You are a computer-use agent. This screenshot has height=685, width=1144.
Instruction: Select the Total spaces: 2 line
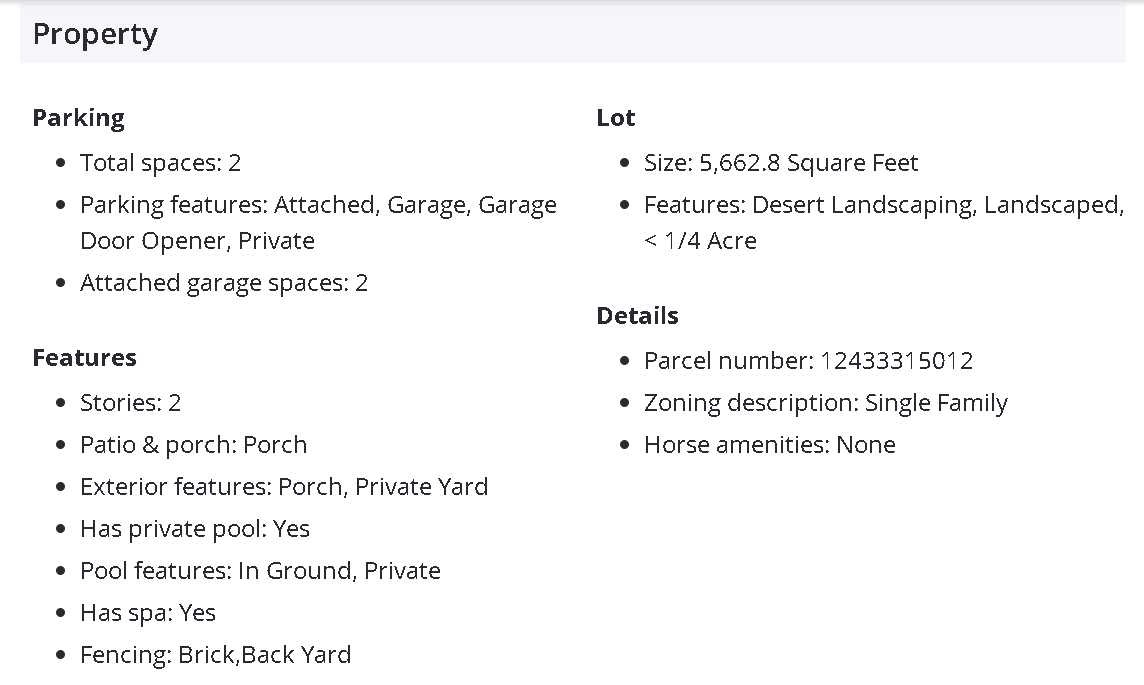(160, 163)
